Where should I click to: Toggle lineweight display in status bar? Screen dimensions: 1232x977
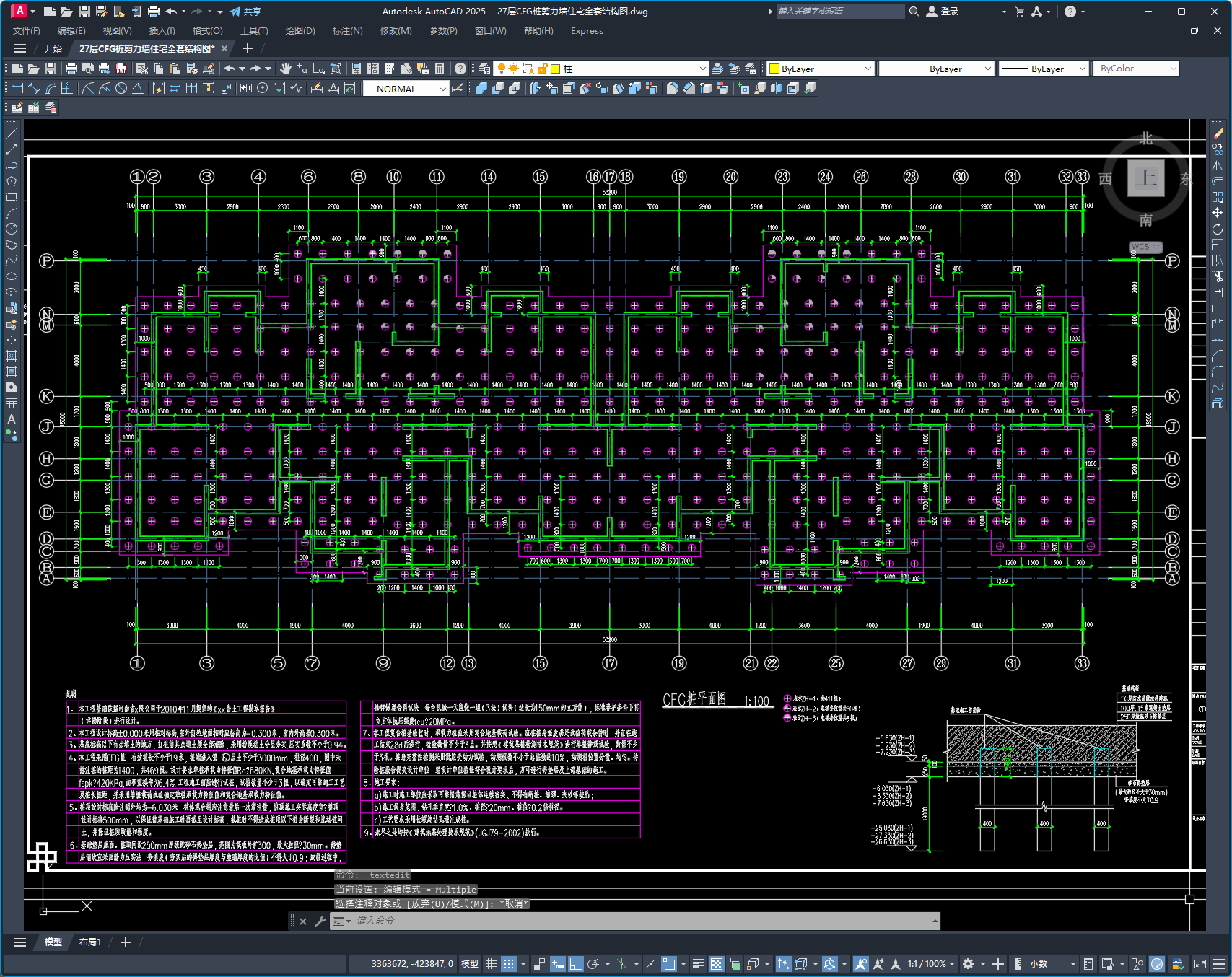[698, 964]
